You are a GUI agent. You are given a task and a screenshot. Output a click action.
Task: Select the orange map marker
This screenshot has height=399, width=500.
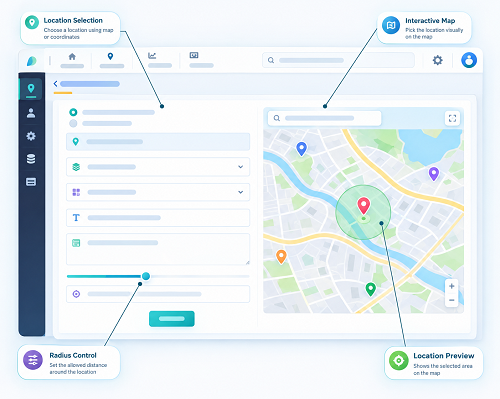(281, 257)
